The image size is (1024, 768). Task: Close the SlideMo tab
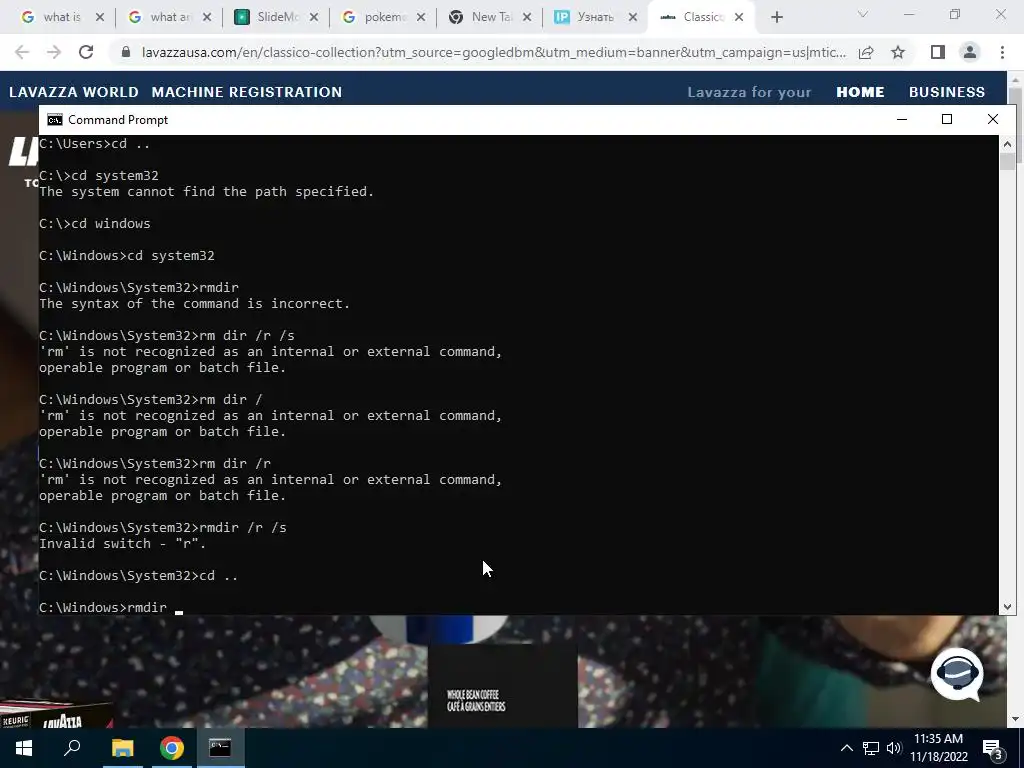(314, 18)
